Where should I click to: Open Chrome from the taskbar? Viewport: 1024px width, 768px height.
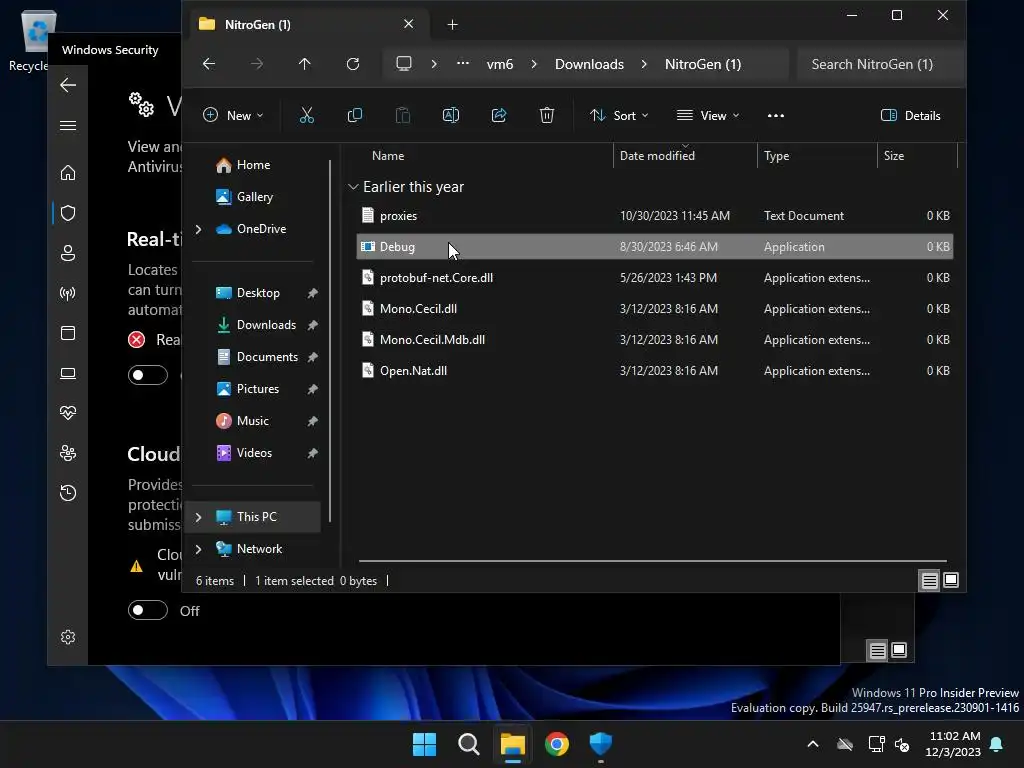[557, 744]
